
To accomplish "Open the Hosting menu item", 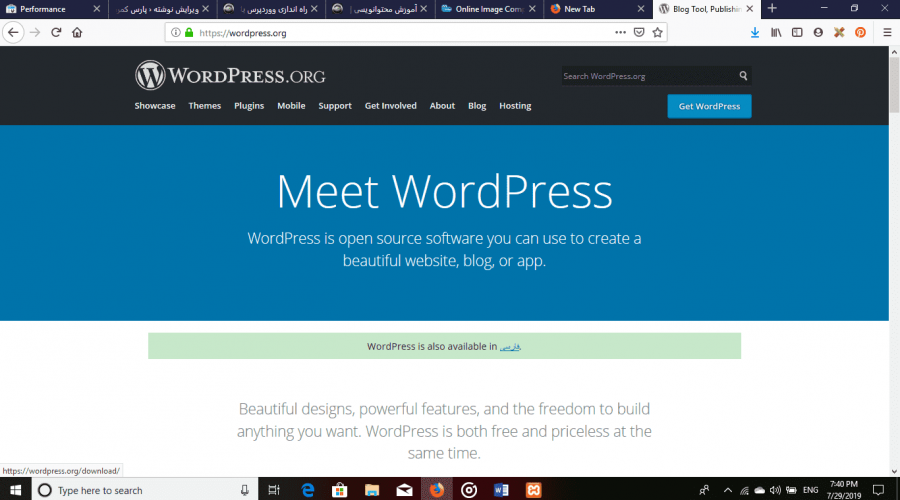I will pos(515,106).
